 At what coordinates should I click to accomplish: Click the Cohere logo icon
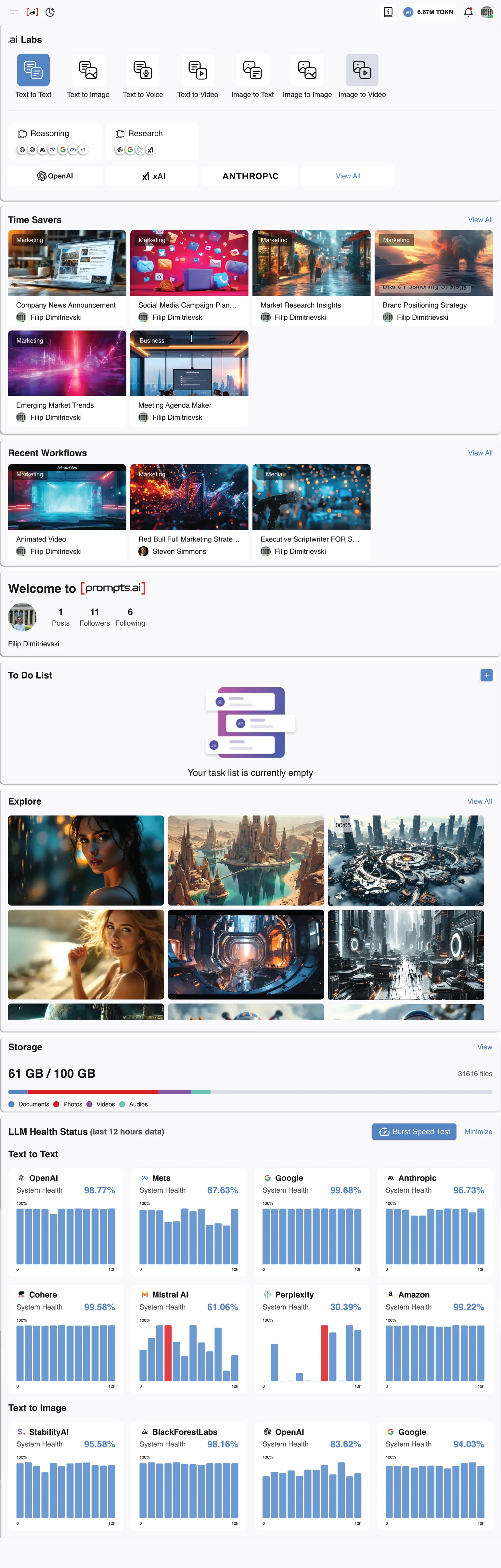coord(21,1295)
